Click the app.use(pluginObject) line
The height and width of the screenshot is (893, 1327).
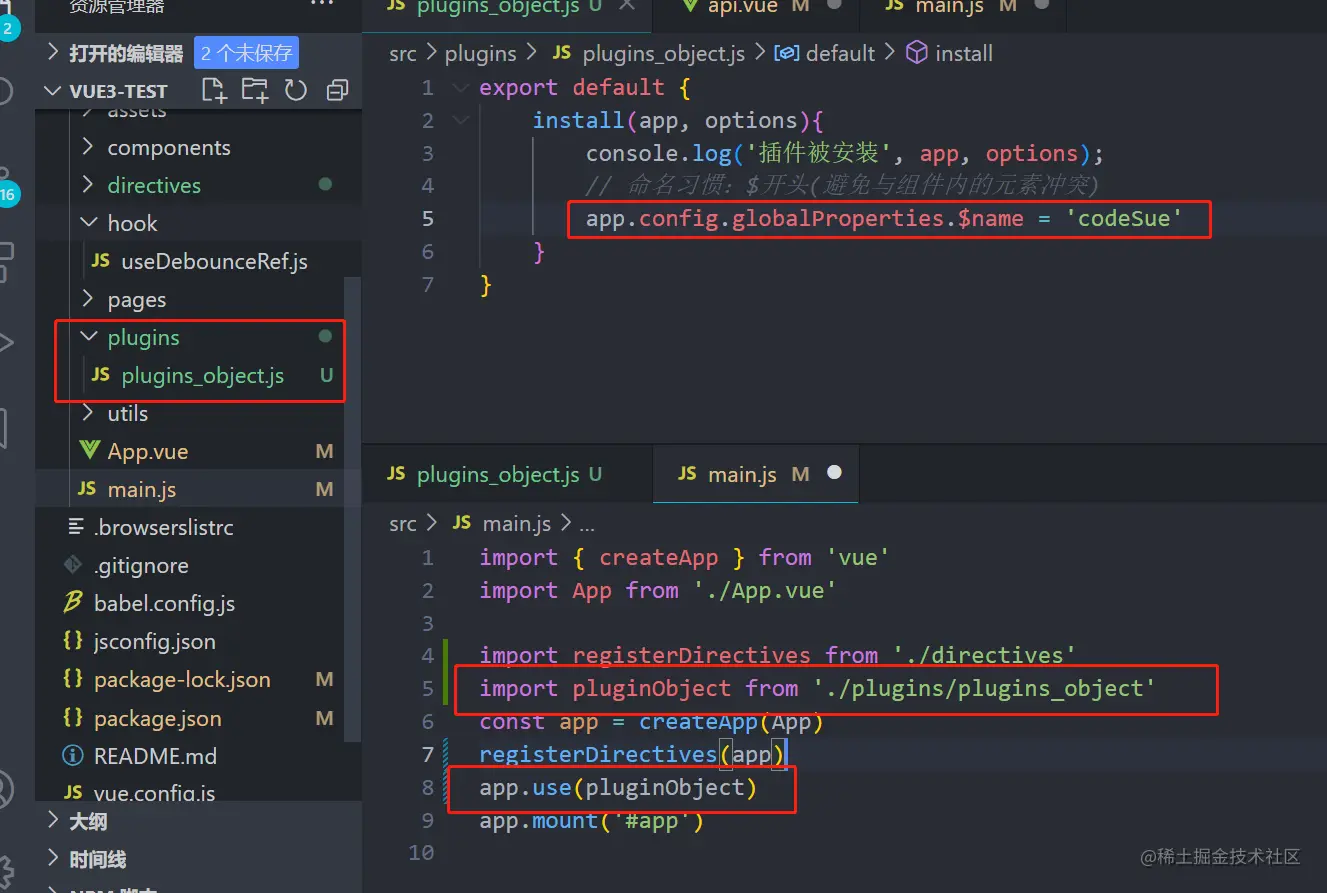point(618,788)
